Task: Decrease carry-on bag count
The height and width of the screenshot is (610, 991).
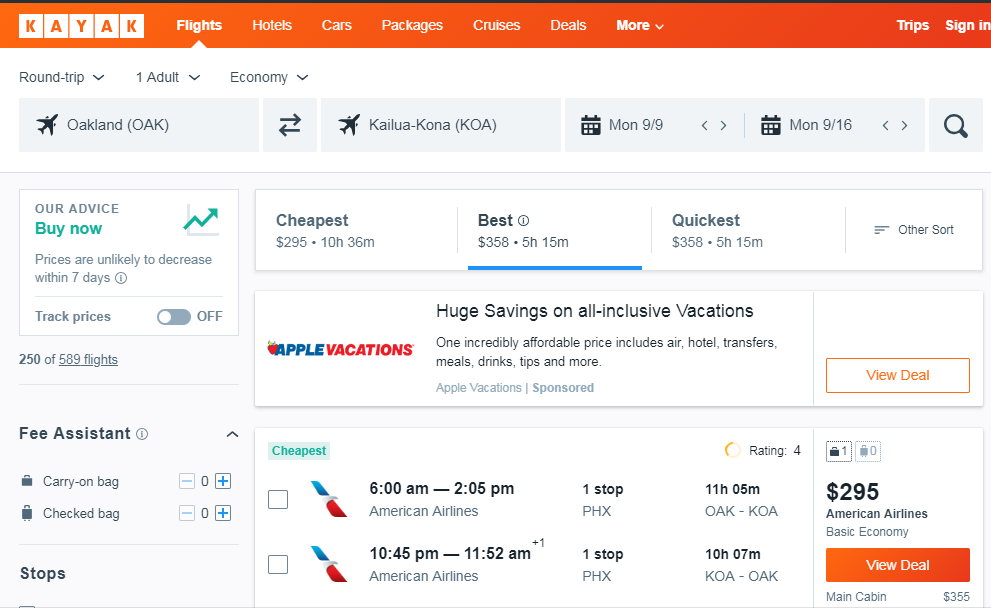Action: (x=187, y=481)
